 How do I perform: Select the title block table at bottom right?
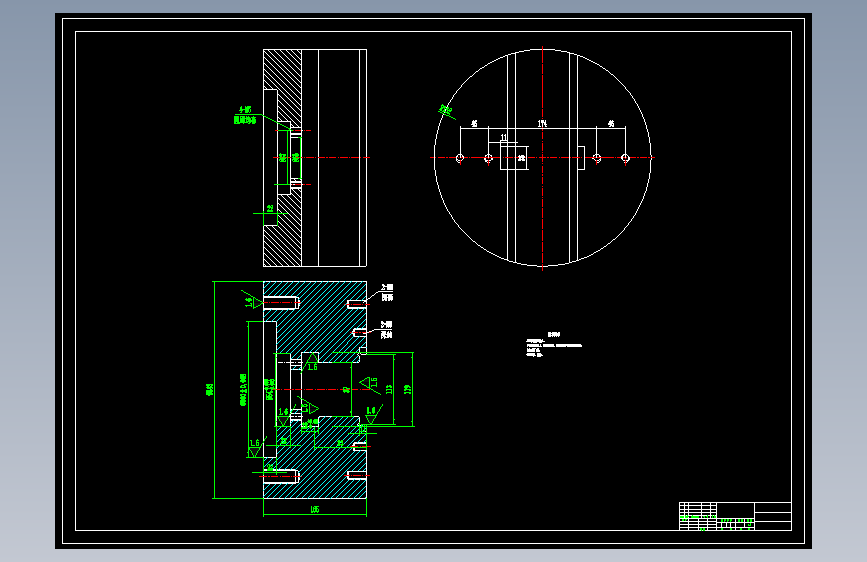pos(735,516)
